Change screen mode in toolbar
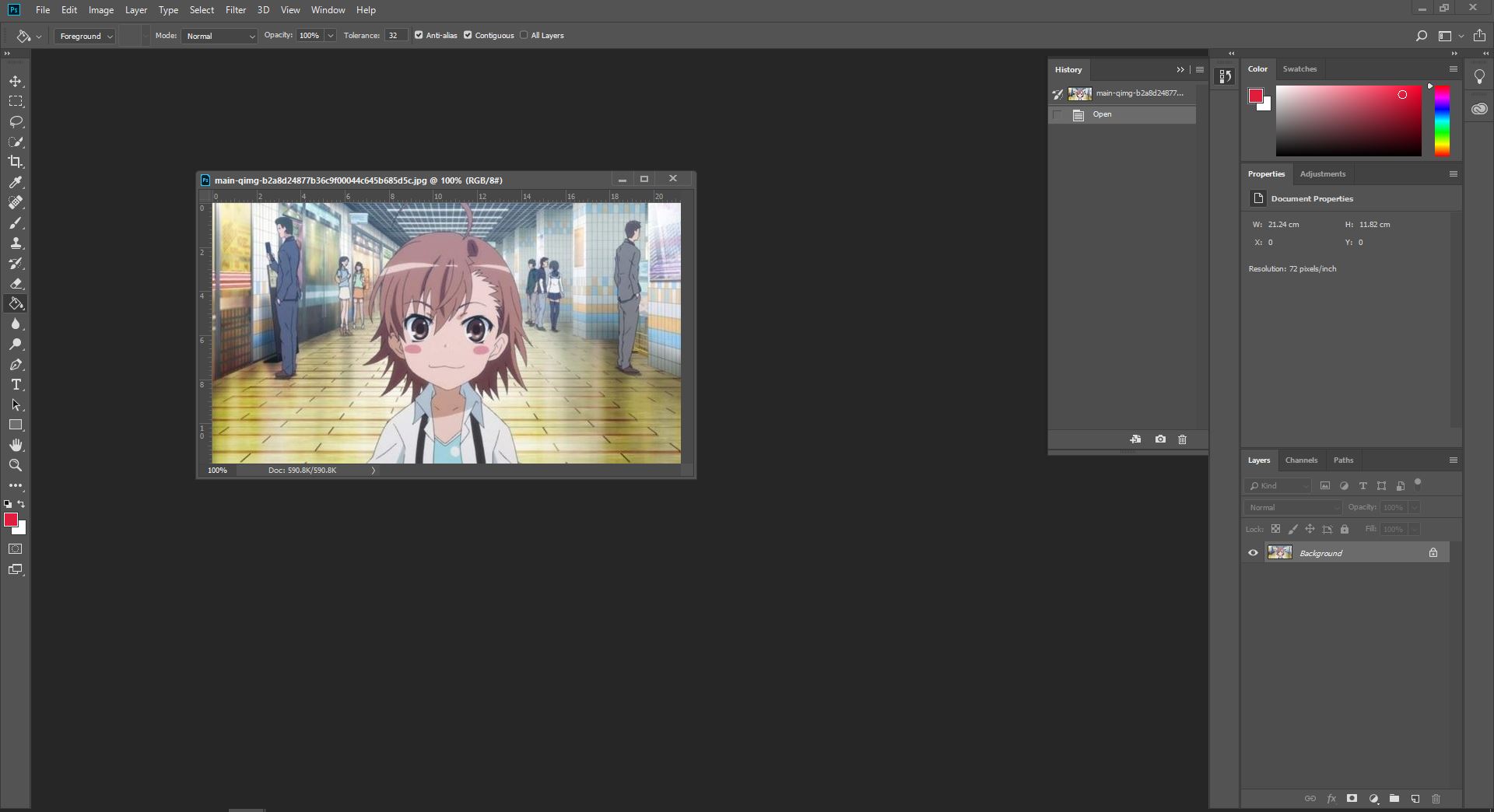The height and width of the screenshot is (812, 1494). [16, 570]
